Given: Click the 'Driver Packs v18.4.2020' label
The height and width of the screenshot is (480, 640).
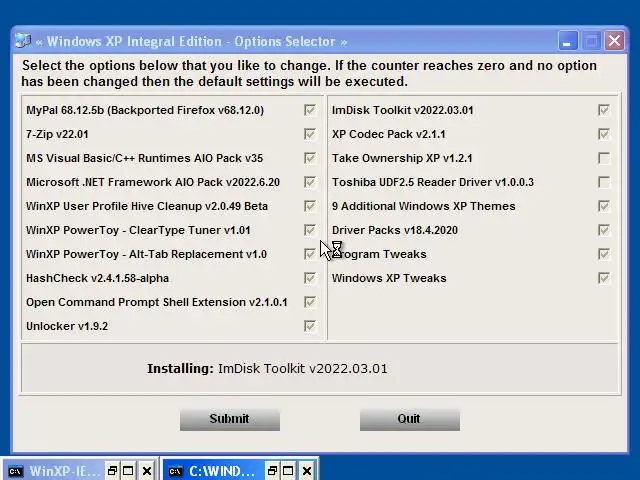Looking at the screenshot, I should pyautogui.click(x=395, y=230).
